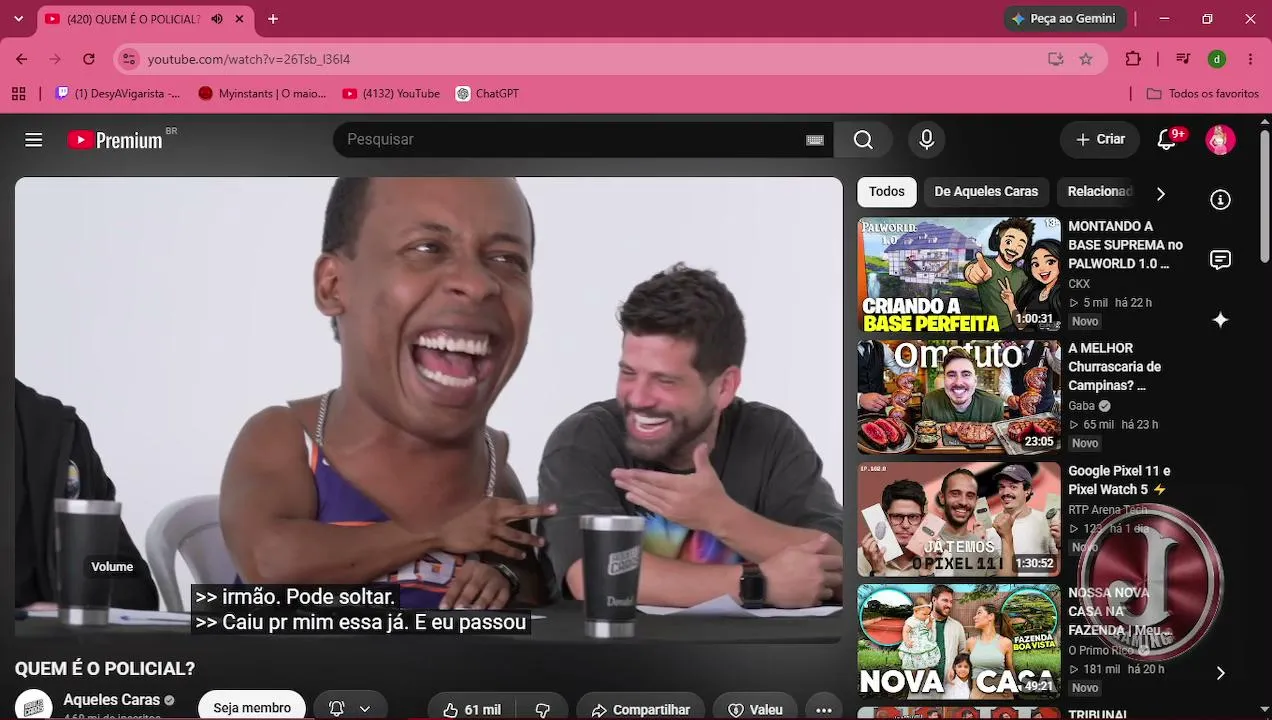
Task: Open A MELHOR Churrascaria de Campinas title
Action: click(1114, 367)
